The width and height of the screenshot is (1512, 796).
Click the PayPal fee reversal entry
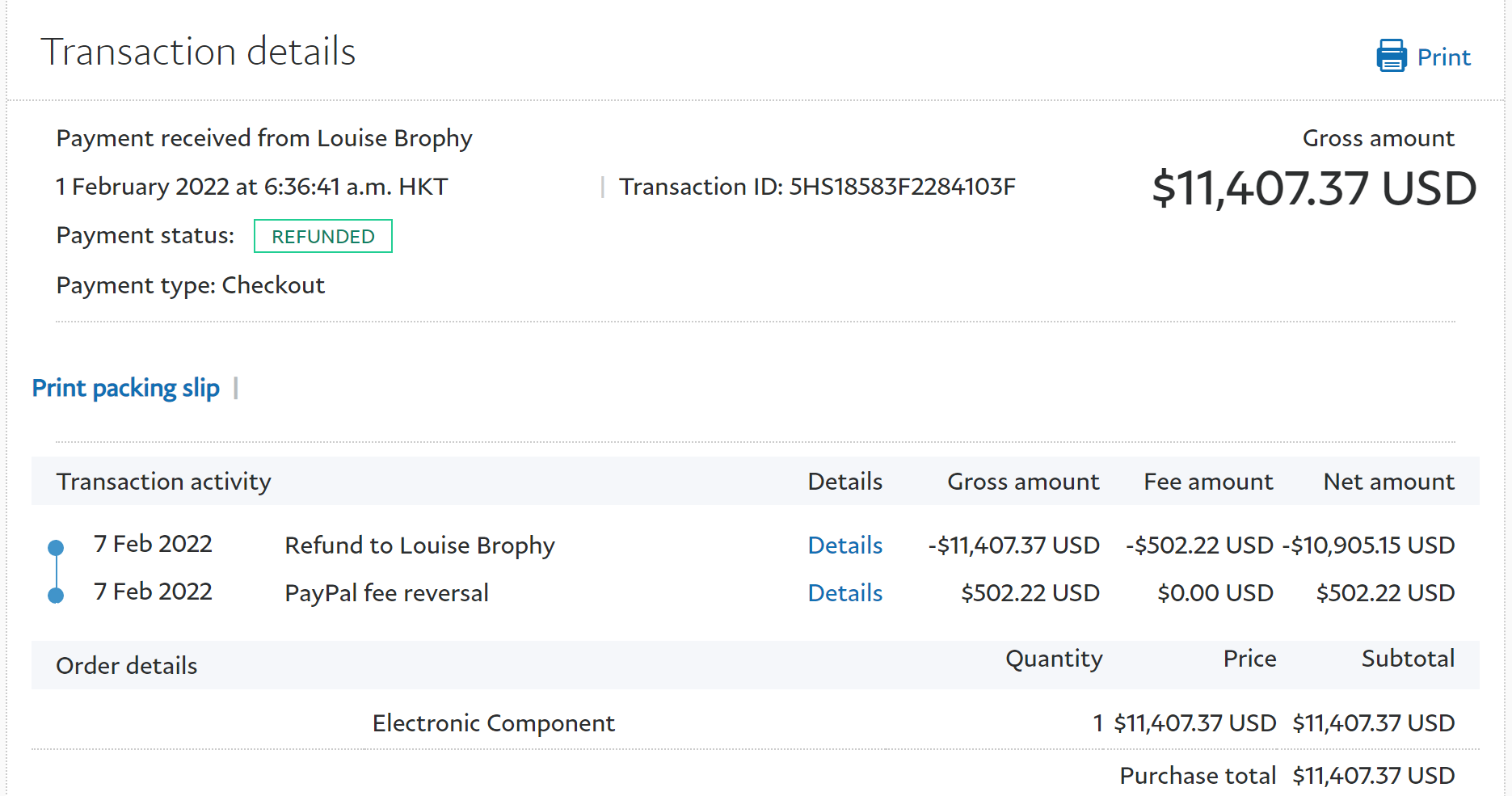point(386,593)
